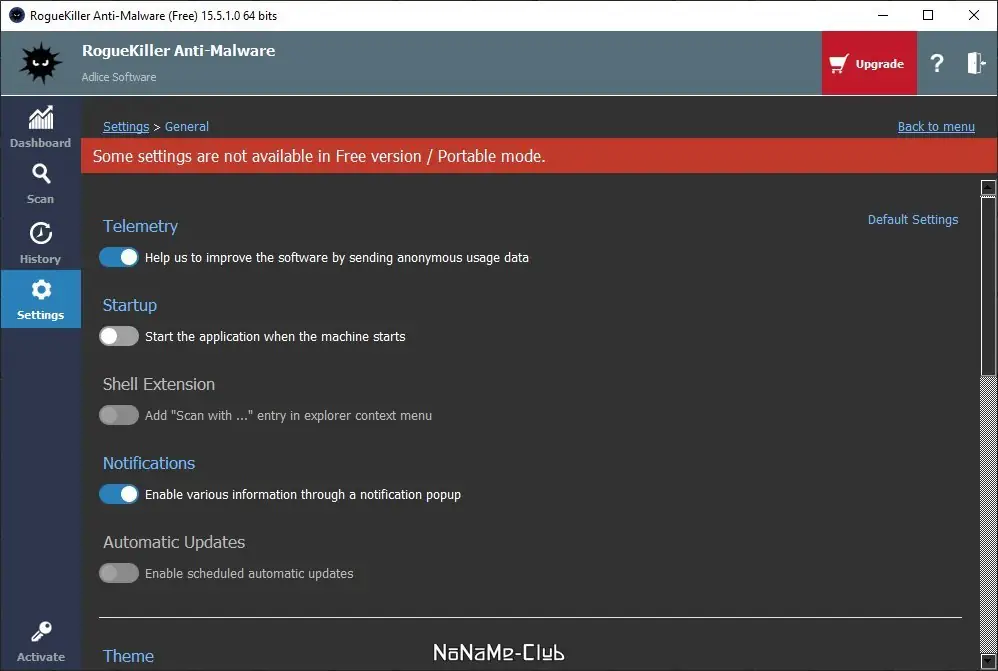
Task: Open the Dashboard section in the sidebar
Action: click(40, 127)
